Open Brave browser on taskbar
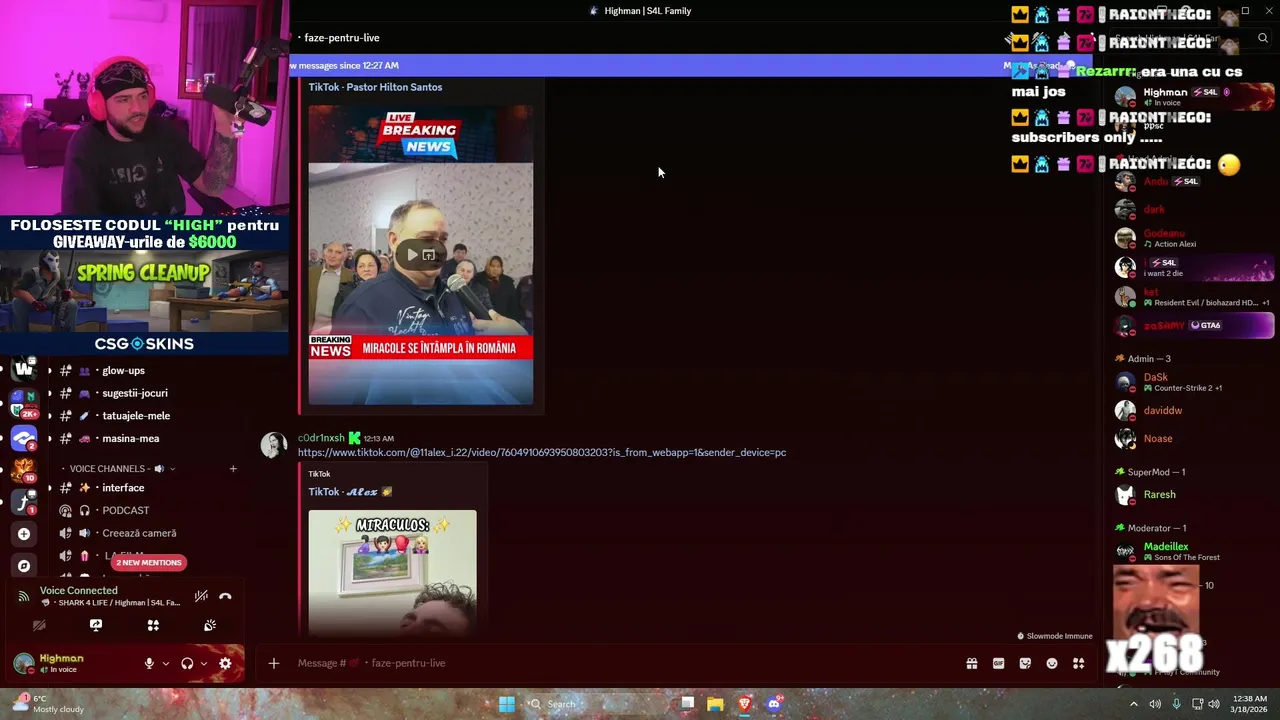The width and height of the screenshot is (1280, 720). [x=745, y=704]
